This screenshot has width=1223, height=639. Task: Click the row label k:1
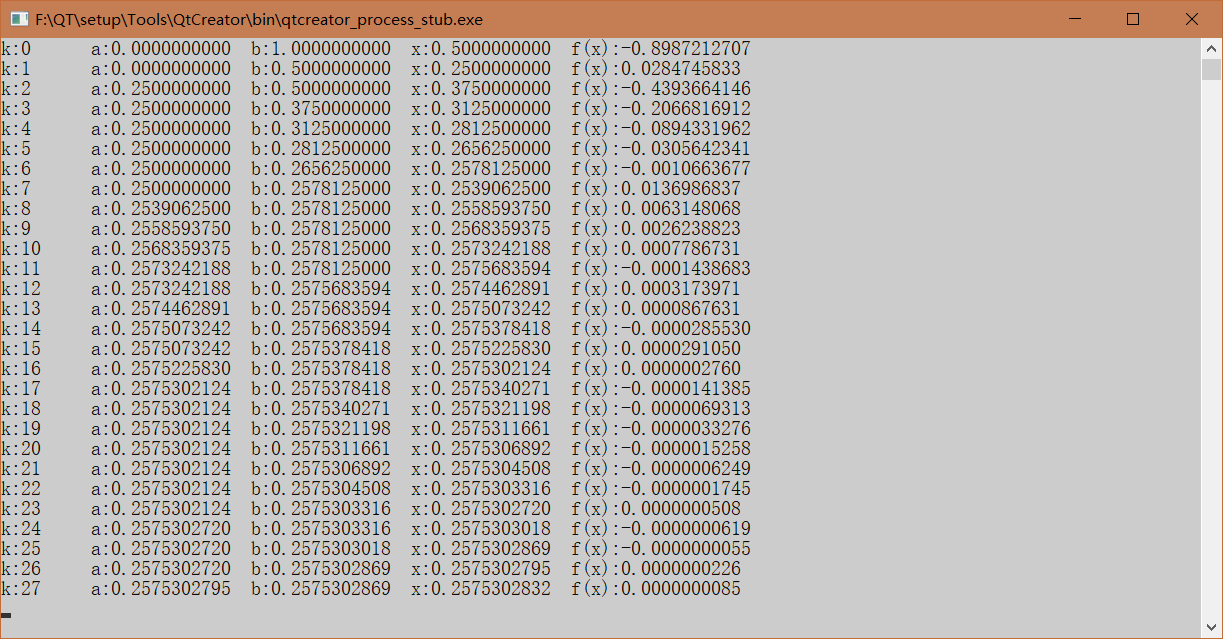coord(16,69)
